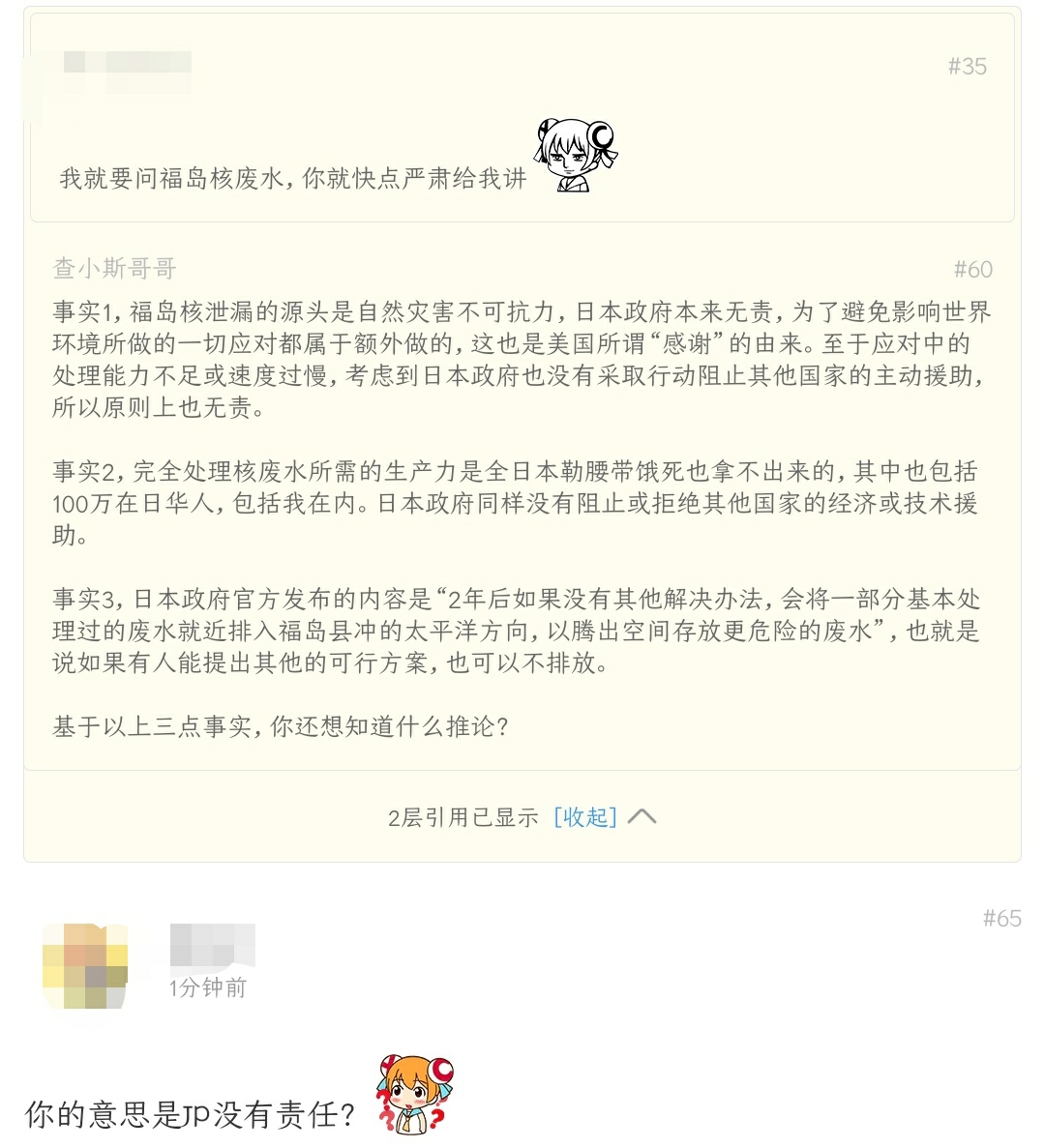The height and width of the screenshot is (1148, 1045).
Task: Click the reply text 你的意思是JP没有责任
Action: tap(191, 1114)
